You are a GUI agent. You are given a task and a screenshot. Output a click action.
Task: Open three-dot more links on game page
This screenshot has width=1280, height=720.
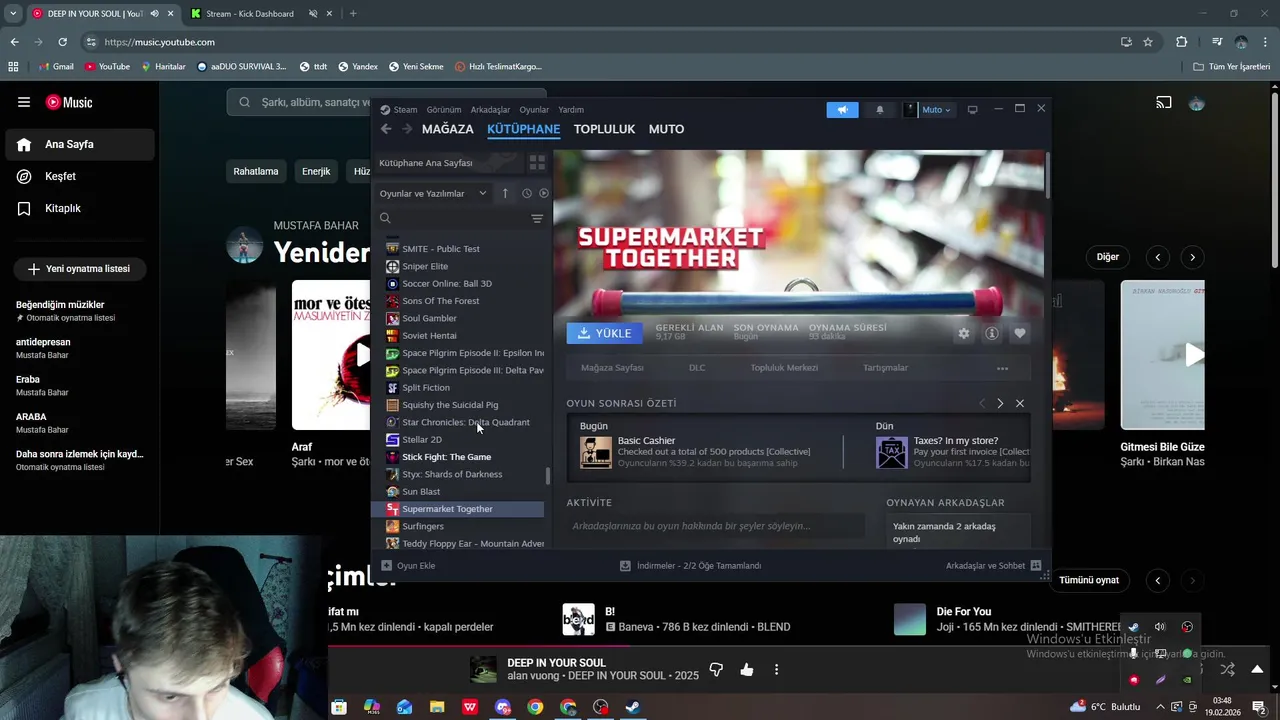coord(1002,368)
